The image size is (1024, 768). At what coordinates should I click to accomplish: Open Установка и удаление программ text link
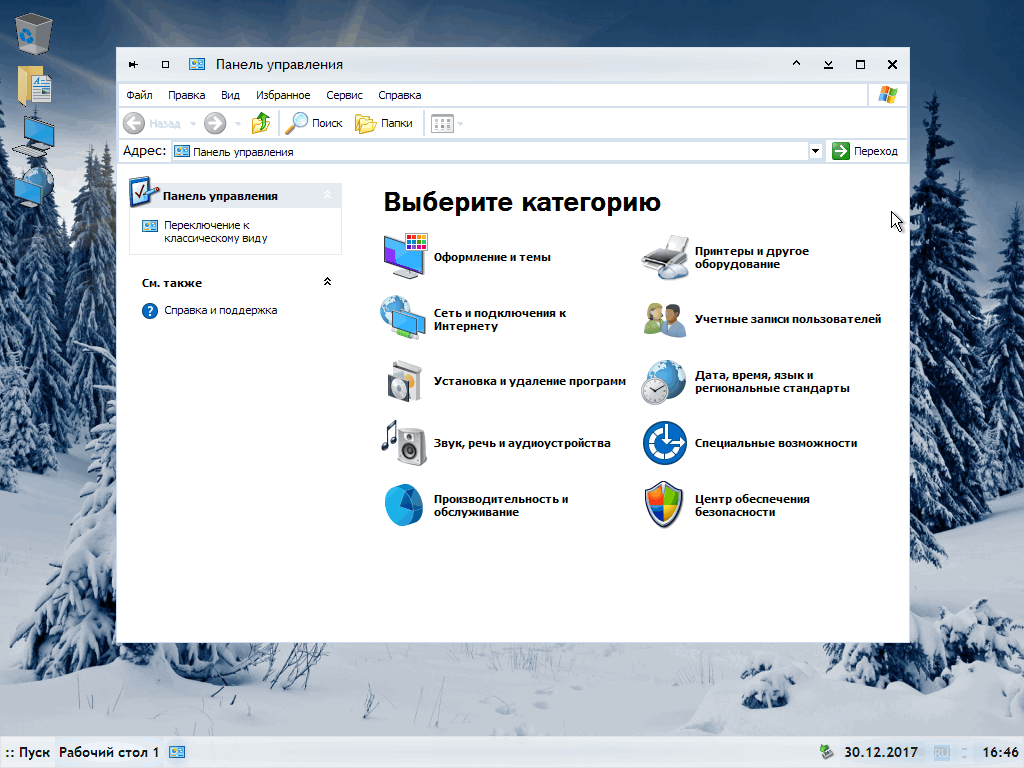(530, 381)
